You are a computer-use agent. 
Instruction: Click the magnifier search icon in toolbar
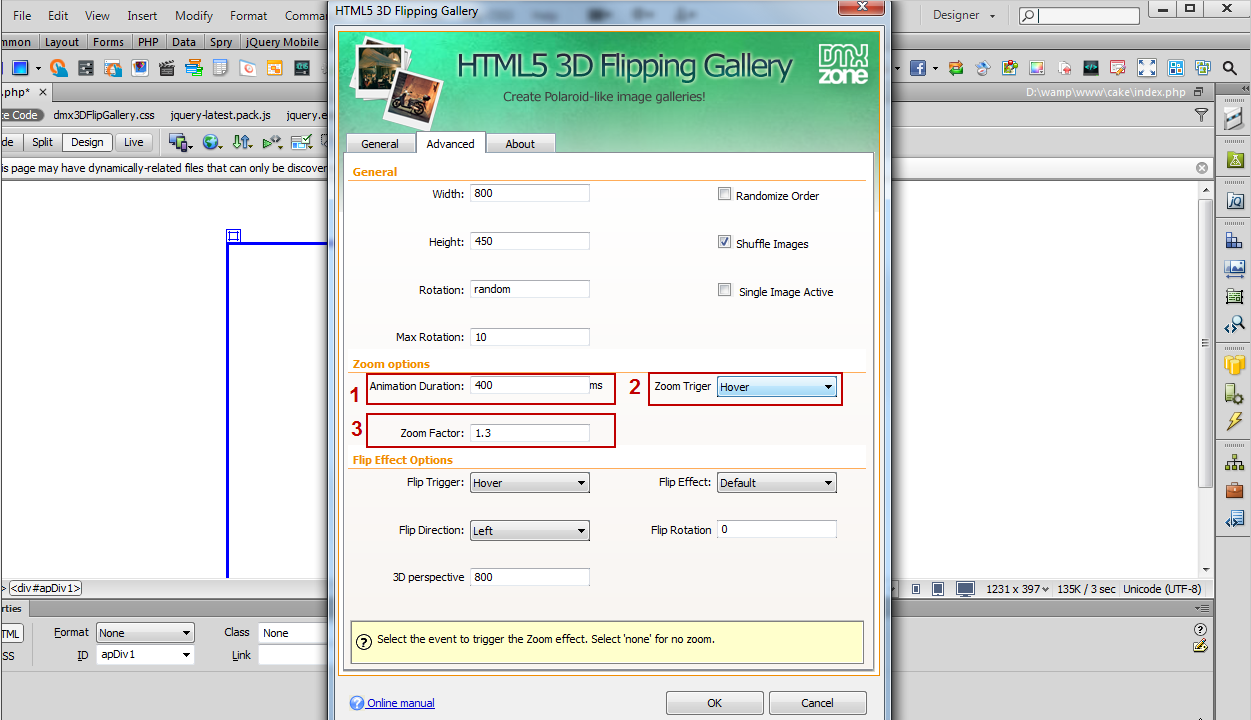pos(1231,68)
